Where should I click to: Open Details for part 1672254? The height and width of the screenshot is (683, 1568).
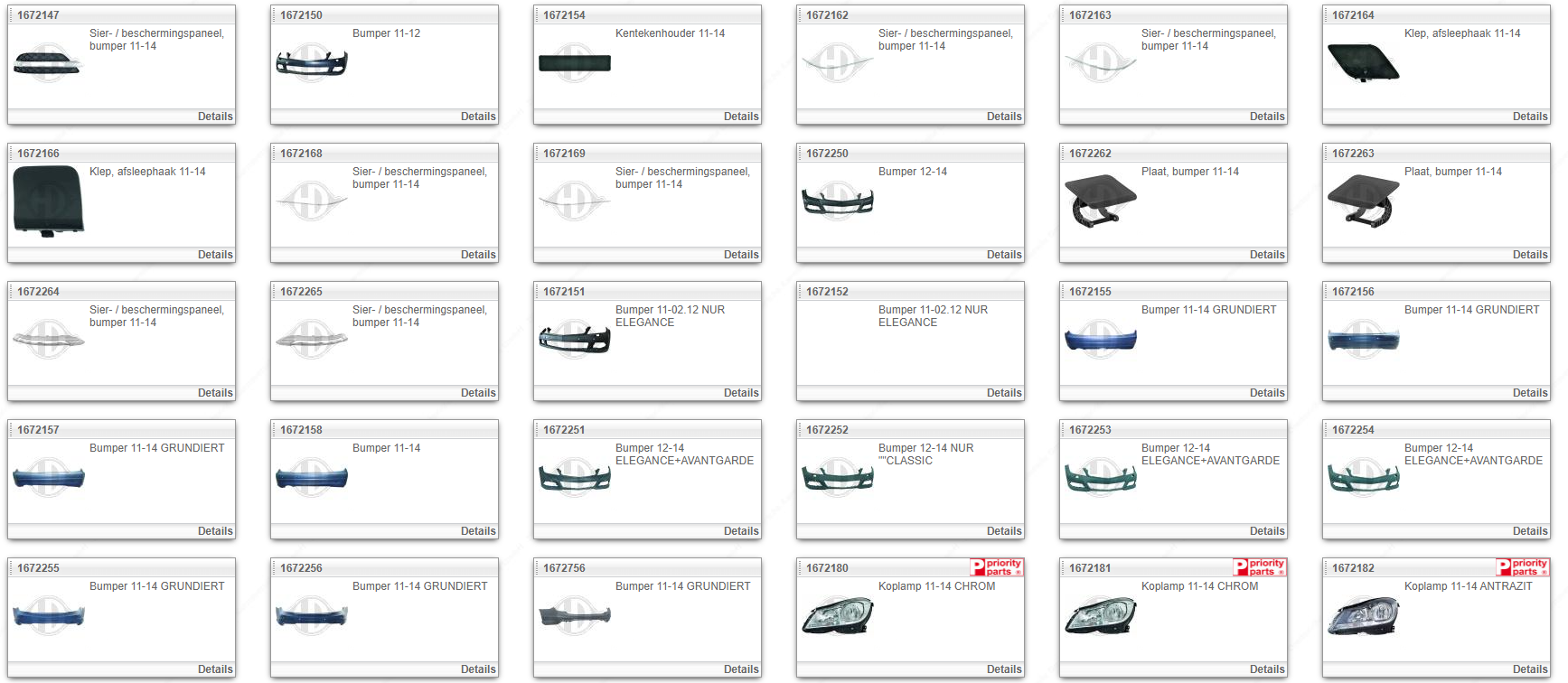coord(1530,531)
